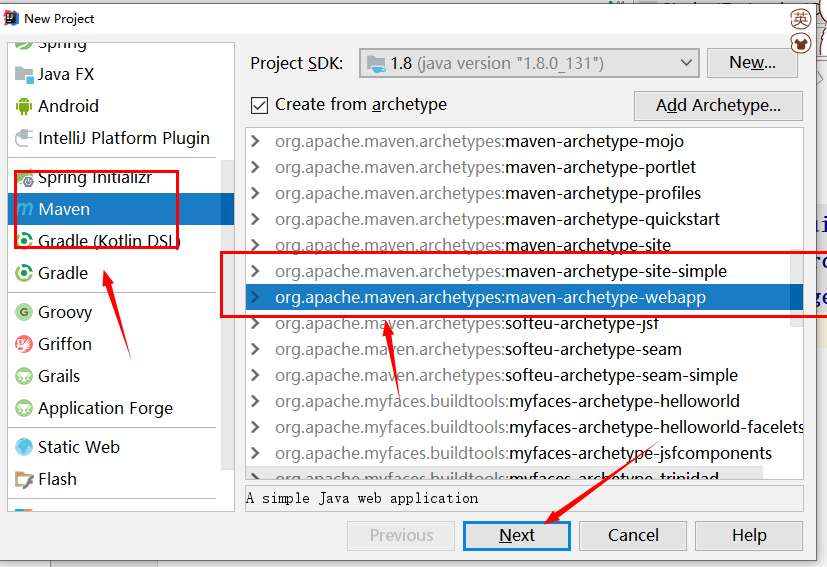Select softeu-archetype-seam-simple archetype text
The height and width of the screenshot is (567, 827).
tap(506, 375)
